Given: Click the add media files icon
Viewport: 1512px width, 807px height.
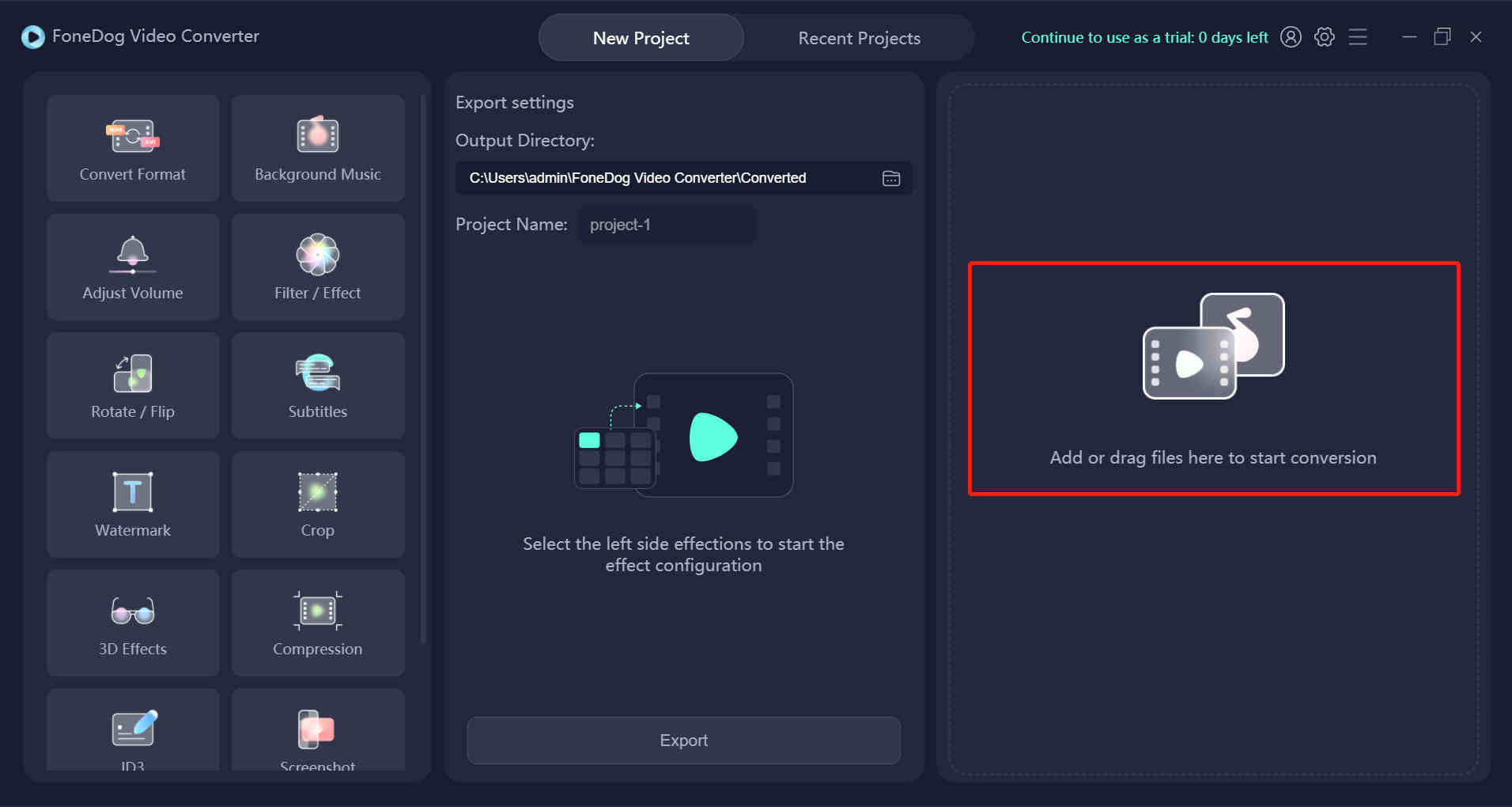Looking at the screenshot, I should pyautogui.click(x=1214, y=346).
